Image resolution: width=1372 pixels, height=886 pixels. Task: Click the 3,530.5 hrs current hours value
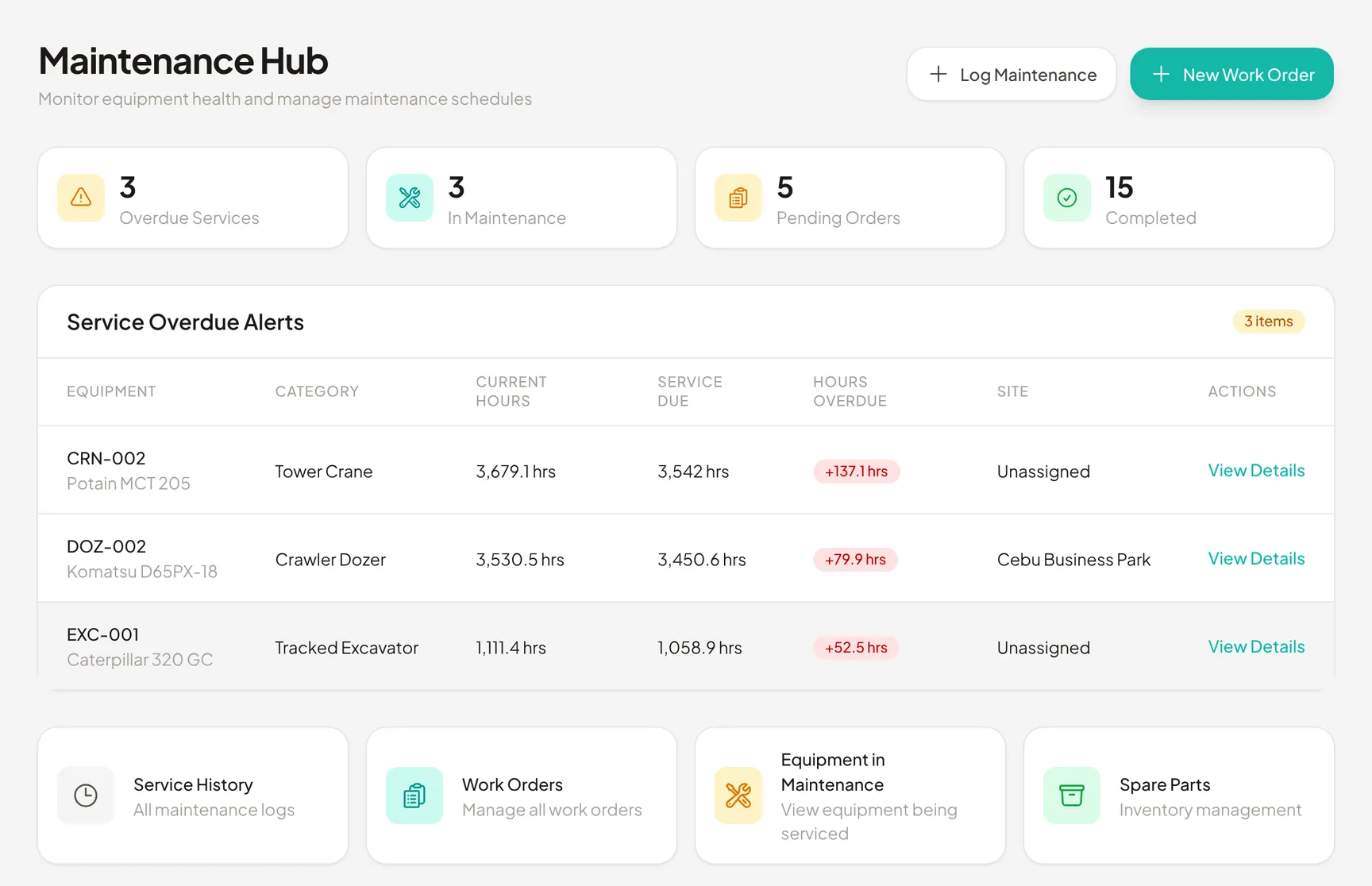[x=520, y=560]
